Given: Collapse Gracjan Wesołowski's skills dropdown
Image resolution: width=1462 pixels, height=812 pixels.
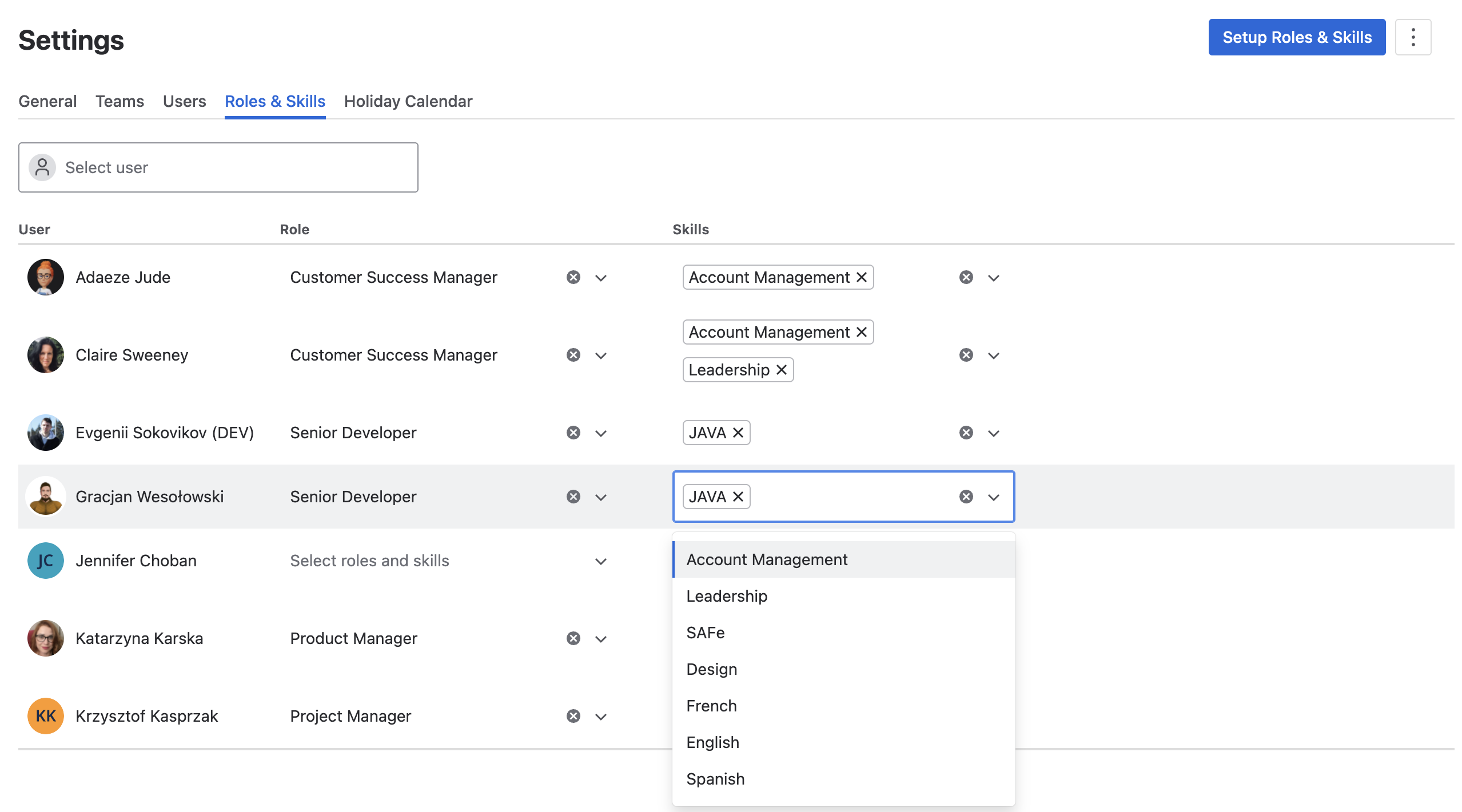Looking at the screenshot, I should (x=993, y=497).
